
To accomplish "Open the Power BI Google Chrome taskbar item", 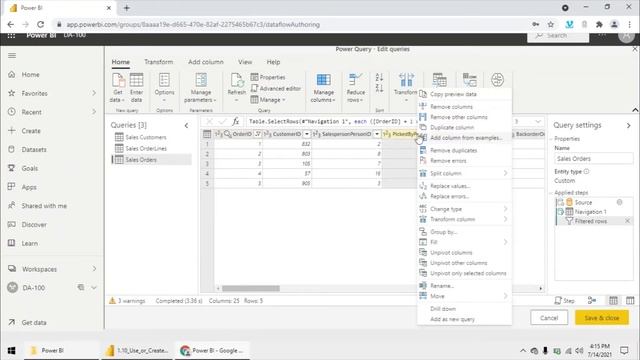I will click(212, 350).
